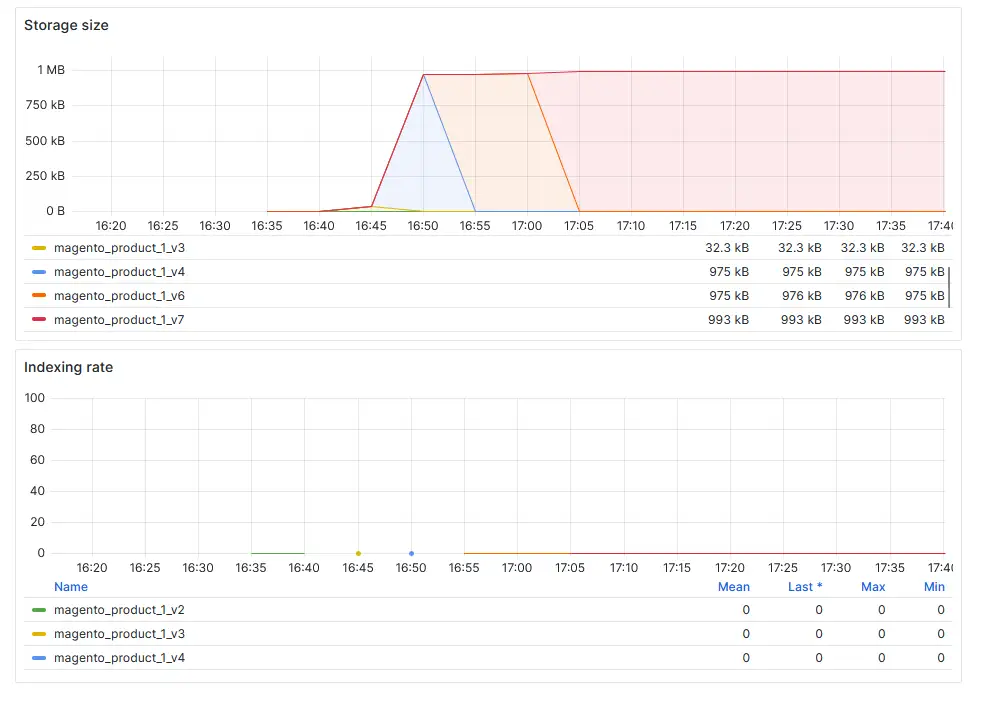The width and height of the screenshot is (985, 704).
Task: Sort Indexing rate legend by Mean column
Action: pyautogui.click(x=733, y=587)
